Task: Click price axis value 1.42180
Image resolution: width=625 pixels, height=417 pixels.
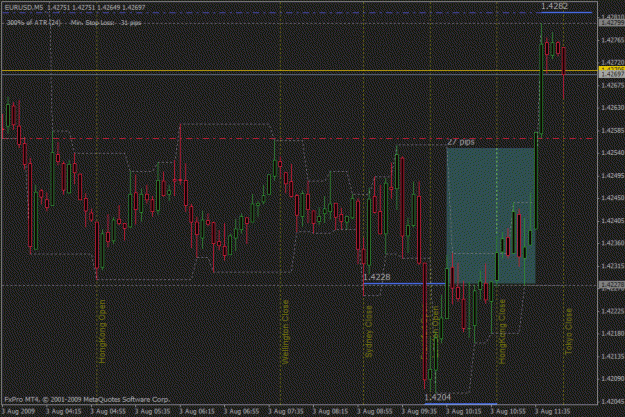Action: click(x=613, y=333)
